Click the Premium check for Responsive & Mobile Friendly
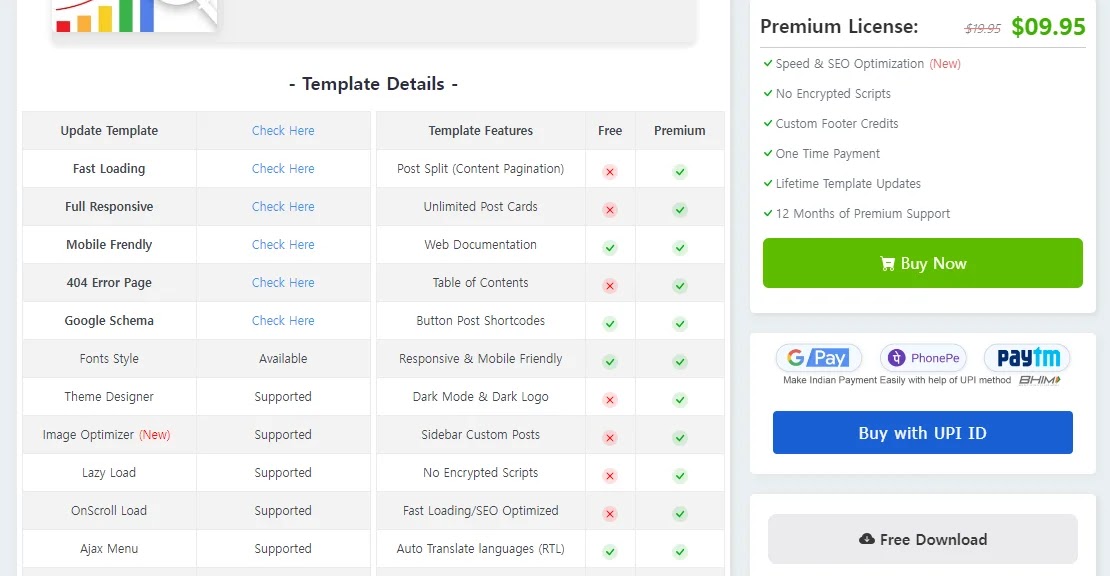 (680, 362)
